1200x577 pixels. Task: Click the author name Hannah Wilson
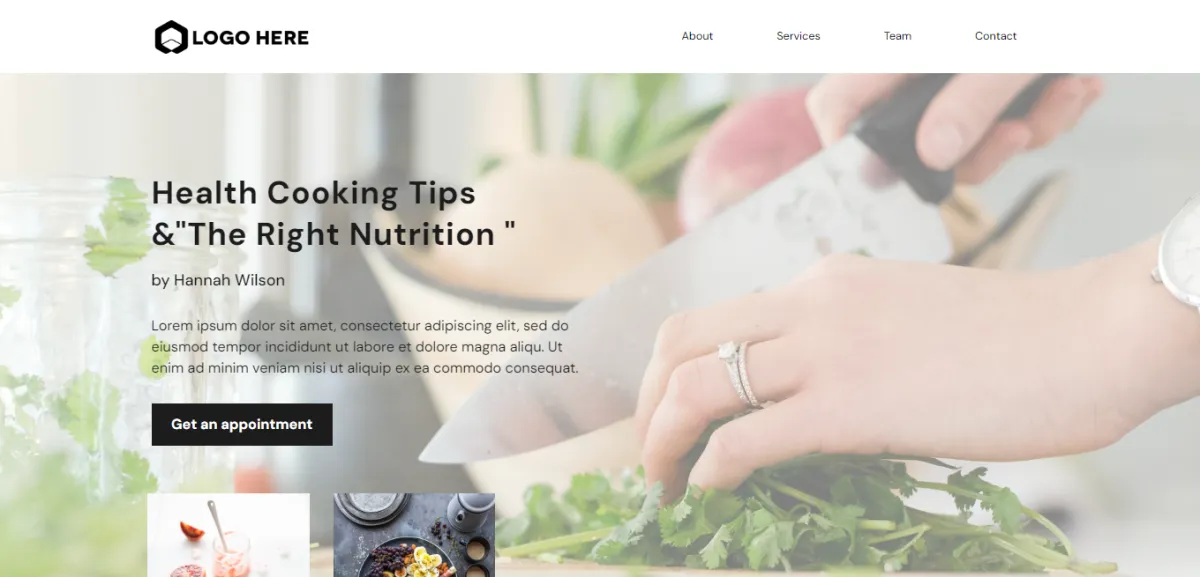coord(218,280)
